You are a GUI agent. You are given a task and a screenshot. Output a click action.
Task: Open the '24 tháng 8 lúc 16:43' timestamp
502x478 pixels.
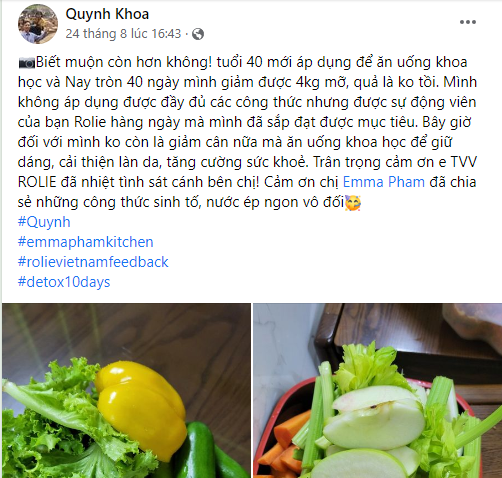pyautogui.click(x=123, y=34)
